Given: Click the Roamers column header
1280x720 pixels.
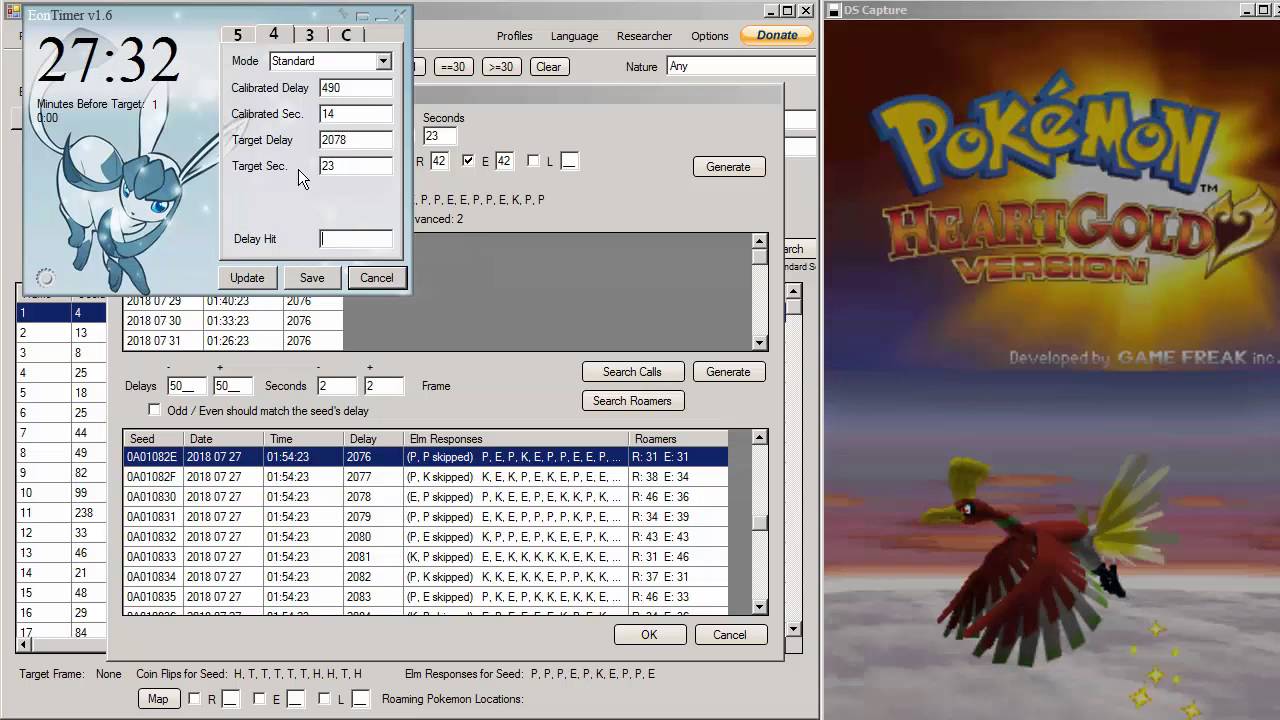Looking at the screenshot, I should pos(678,439).
